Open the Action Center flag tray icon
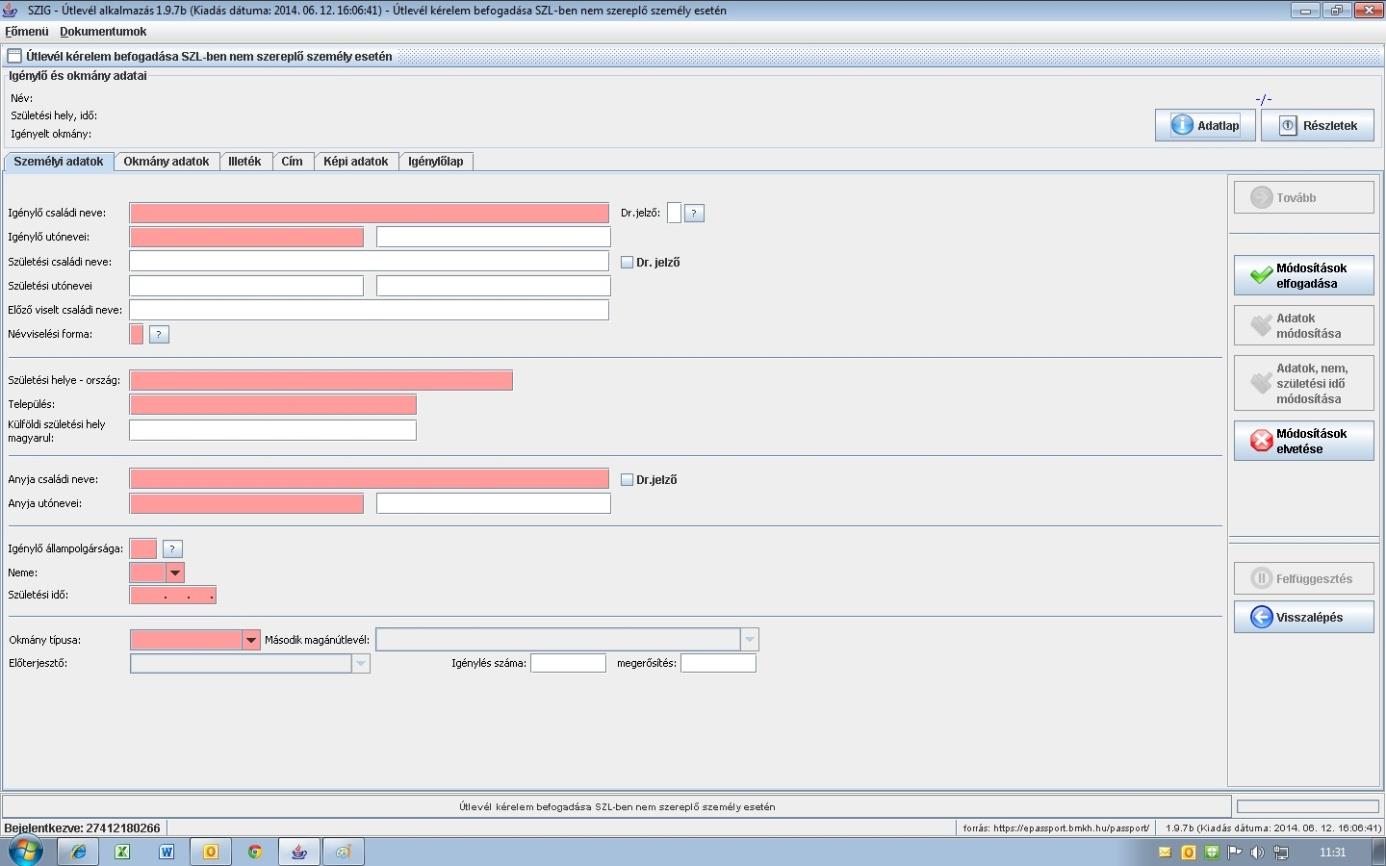Viewport: 1386px width, 866px height. pyautogui.click(x=1234, y=853)
